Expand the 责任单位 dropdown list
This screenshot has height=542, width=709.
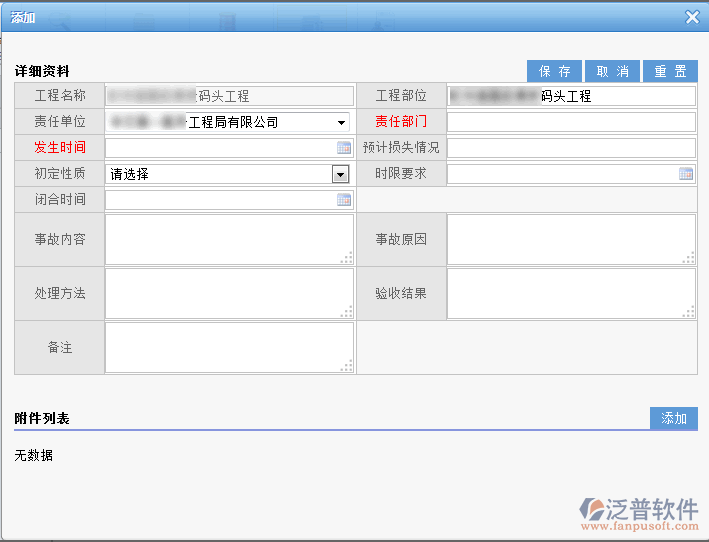(342, 122)
